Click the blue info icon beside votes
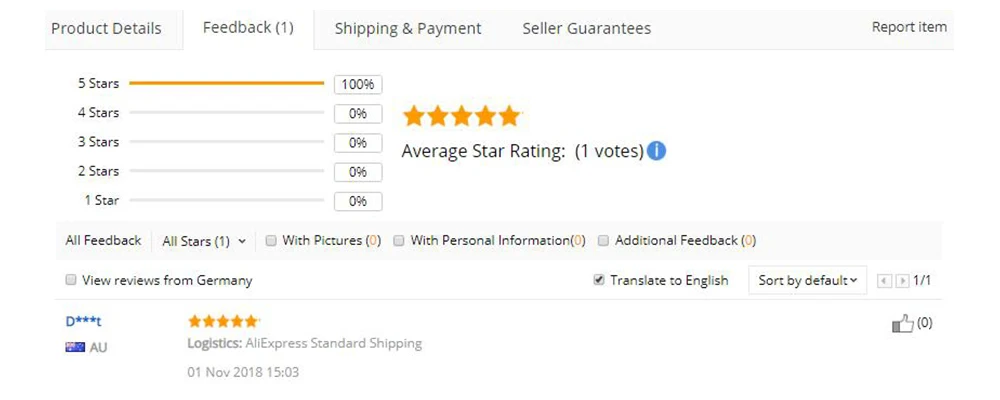Image resolution: width=1000 pixels, height=400 pixels. coord(656,151)
